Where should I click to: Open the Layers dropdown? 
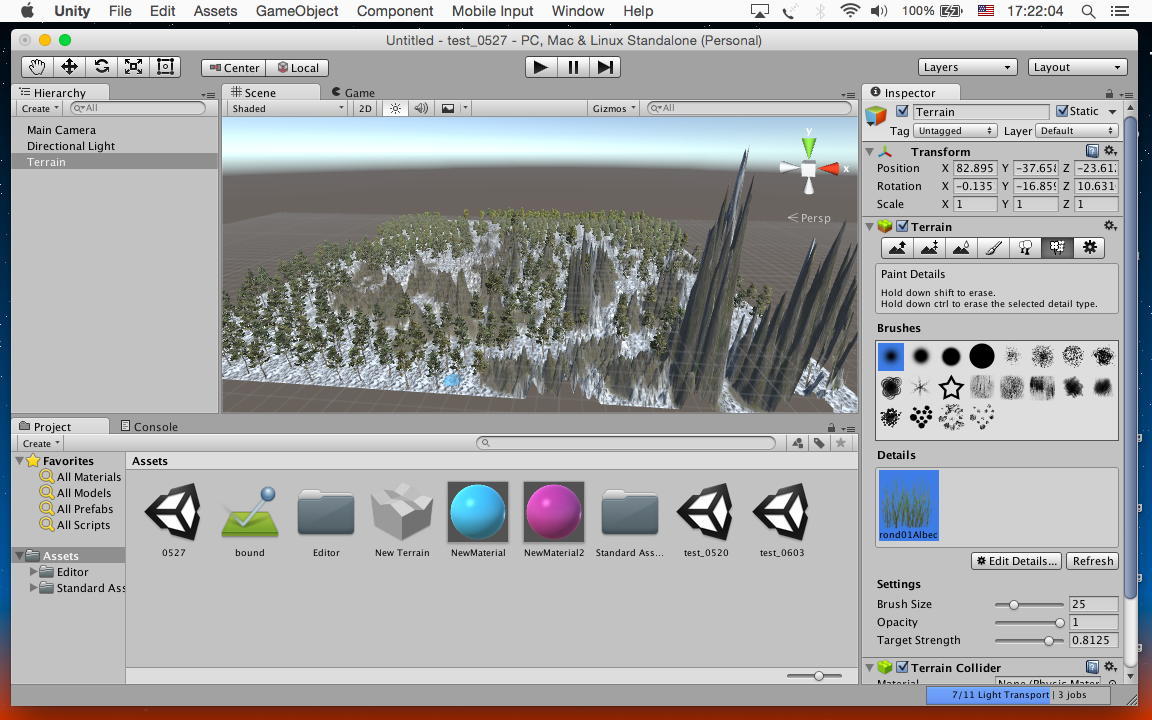[968, 67]
